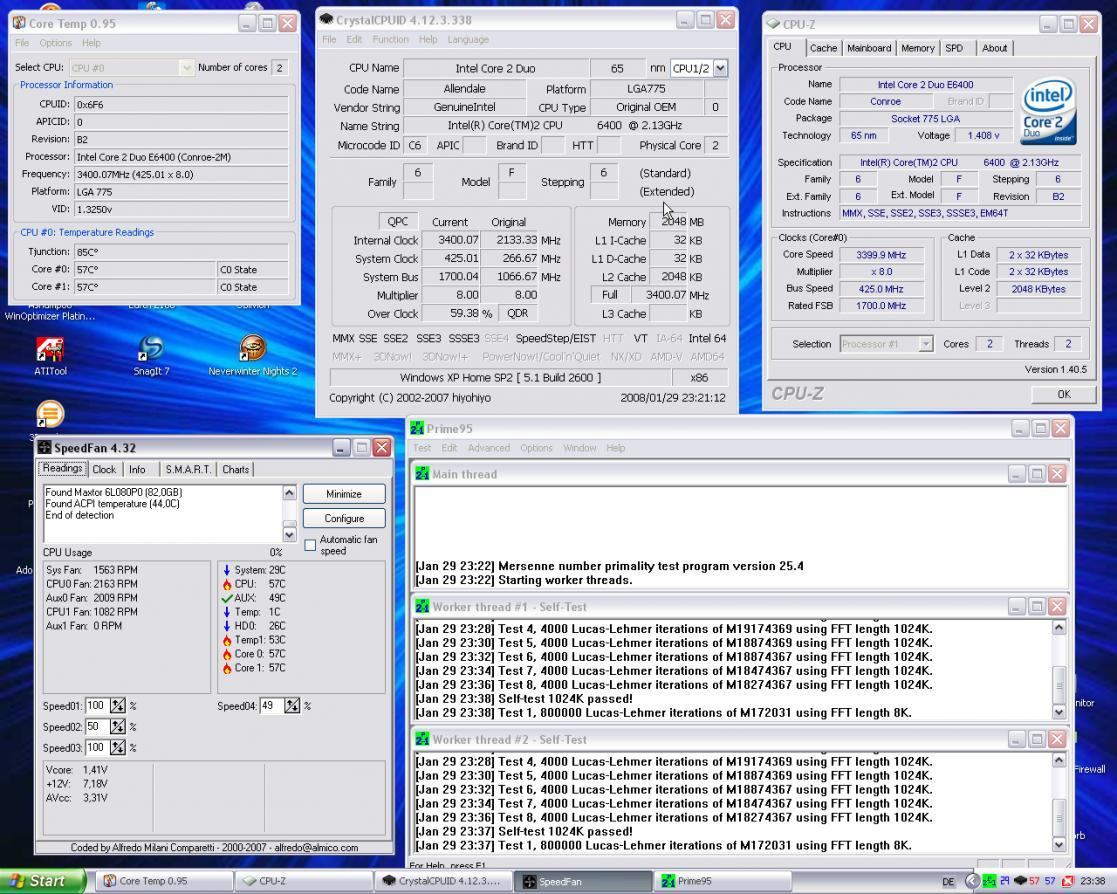Image resolution: width=1117 pixels, height=894 pixels.
Task: Click the Core Temp title bar icon
Action: (x=19, y=24)
